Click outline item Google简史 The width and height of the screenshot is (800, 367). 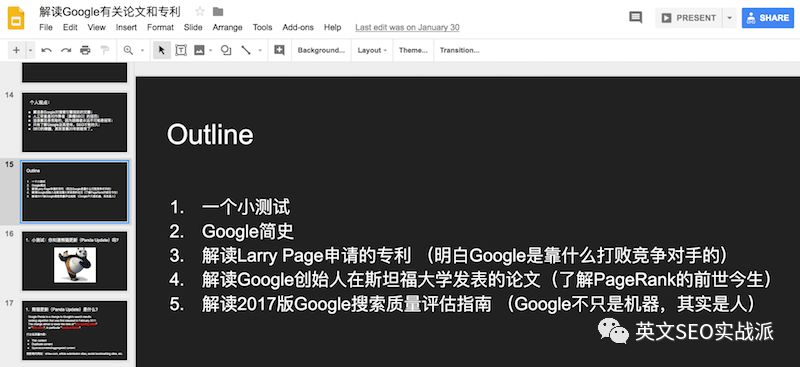click(x=248, y=232)
